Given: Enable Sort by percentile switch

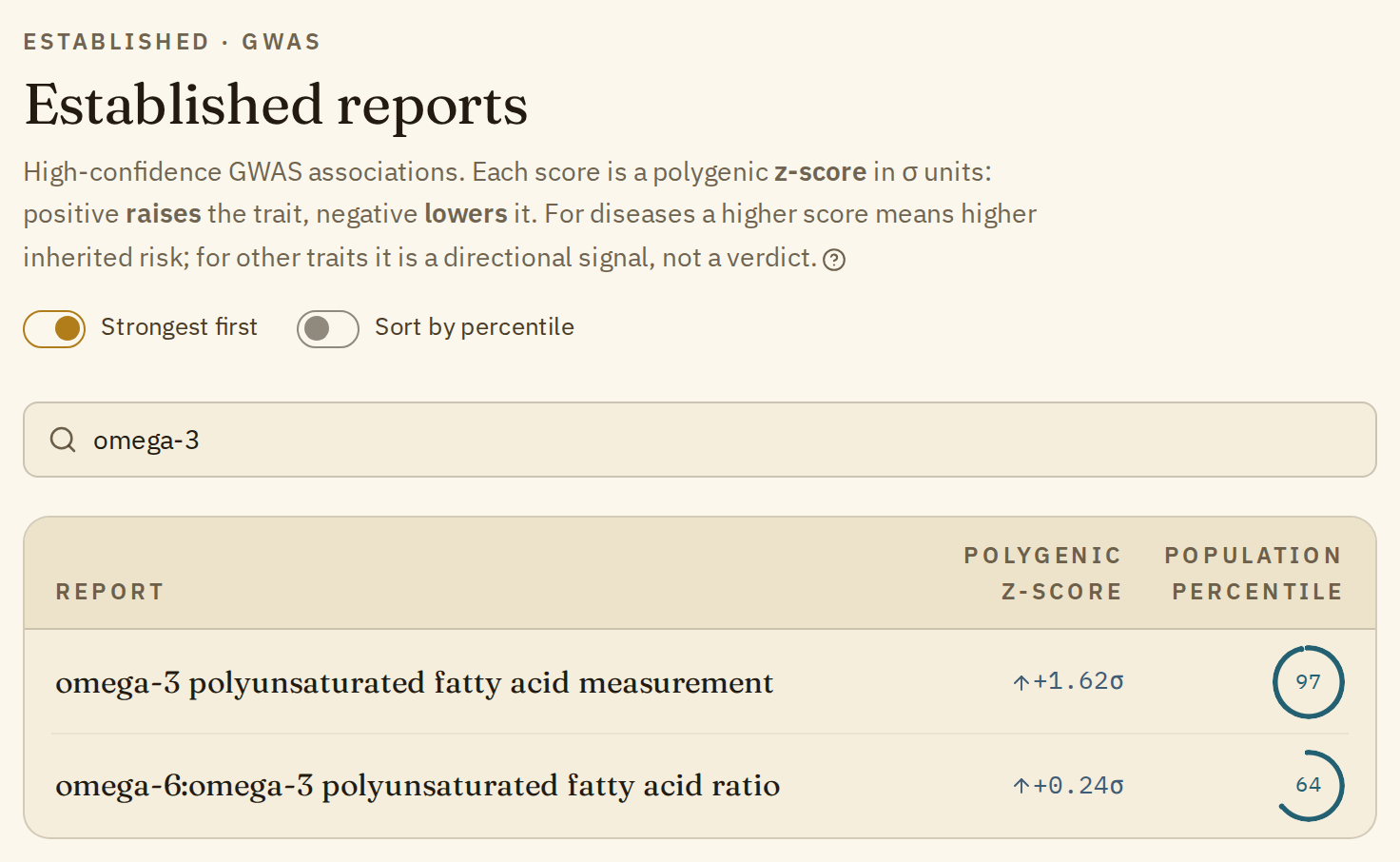Looking at the screenshot, I should [x=328, y=329].
